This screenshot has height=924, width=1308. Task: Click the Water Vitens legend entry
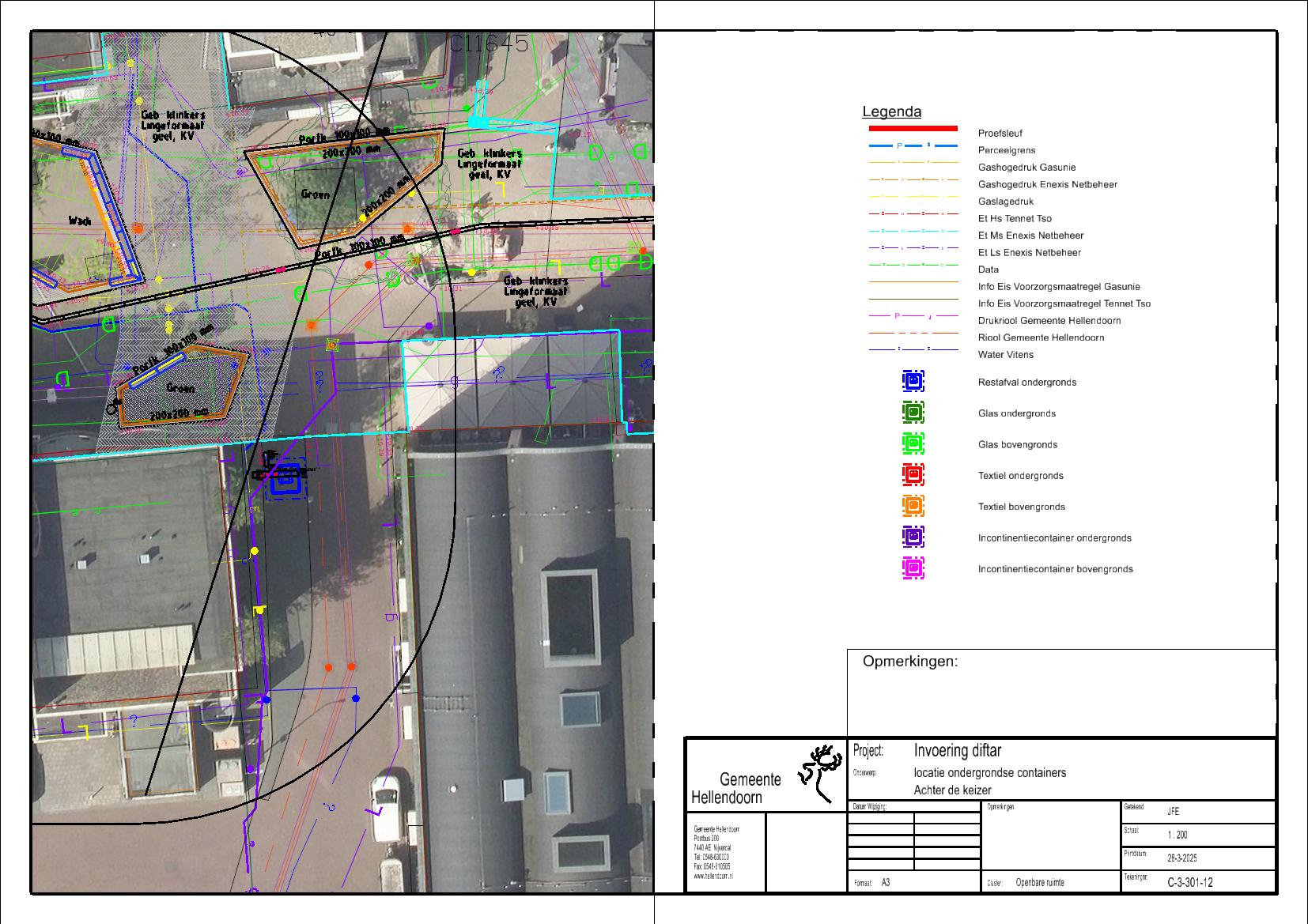coord(1005,355)
